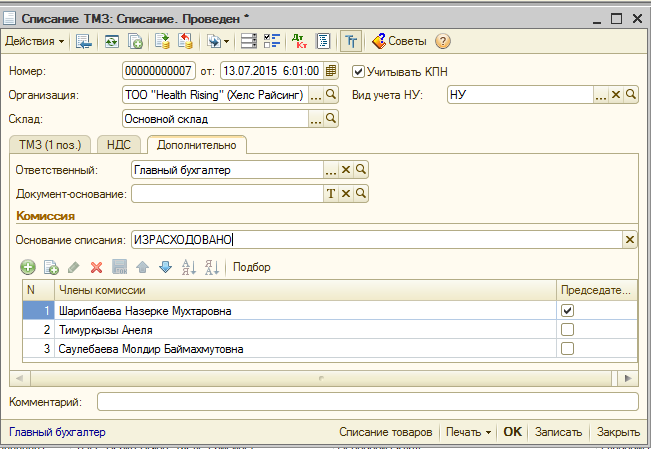This screenshot has width=651, height=449.
Task: Clear the Ответственный field
Action: click(345, 170)
